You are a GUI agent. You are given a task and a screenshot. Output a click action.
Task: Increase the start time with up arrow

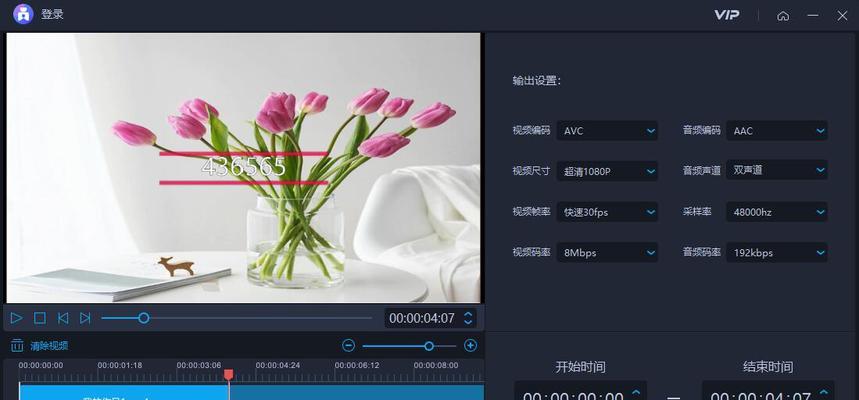(x=636, y=392)
